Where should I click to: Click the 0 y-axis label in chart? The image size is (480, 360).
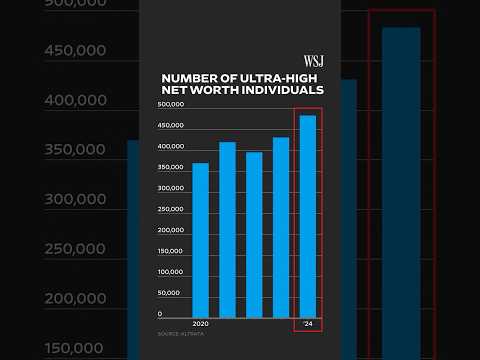tap(160, 314)
